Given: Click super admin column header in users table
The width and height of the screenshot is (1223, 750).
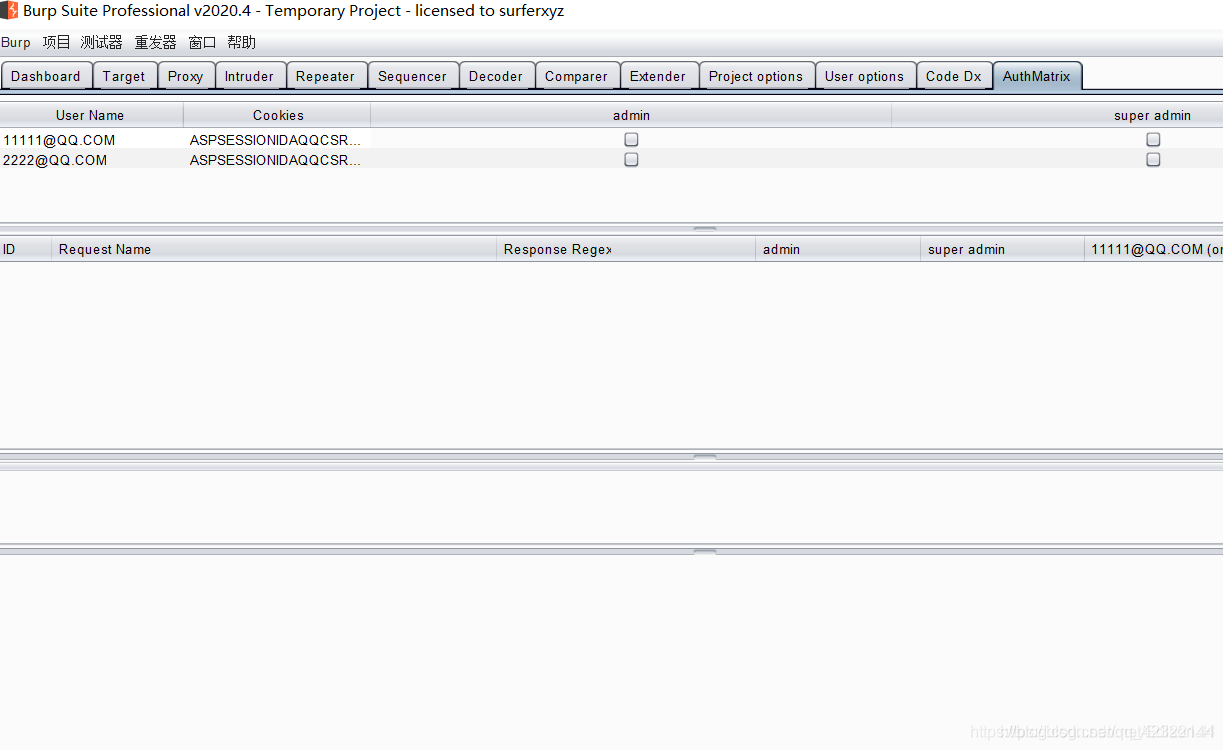Looking at the screenshot, I should coord(1057,115).
